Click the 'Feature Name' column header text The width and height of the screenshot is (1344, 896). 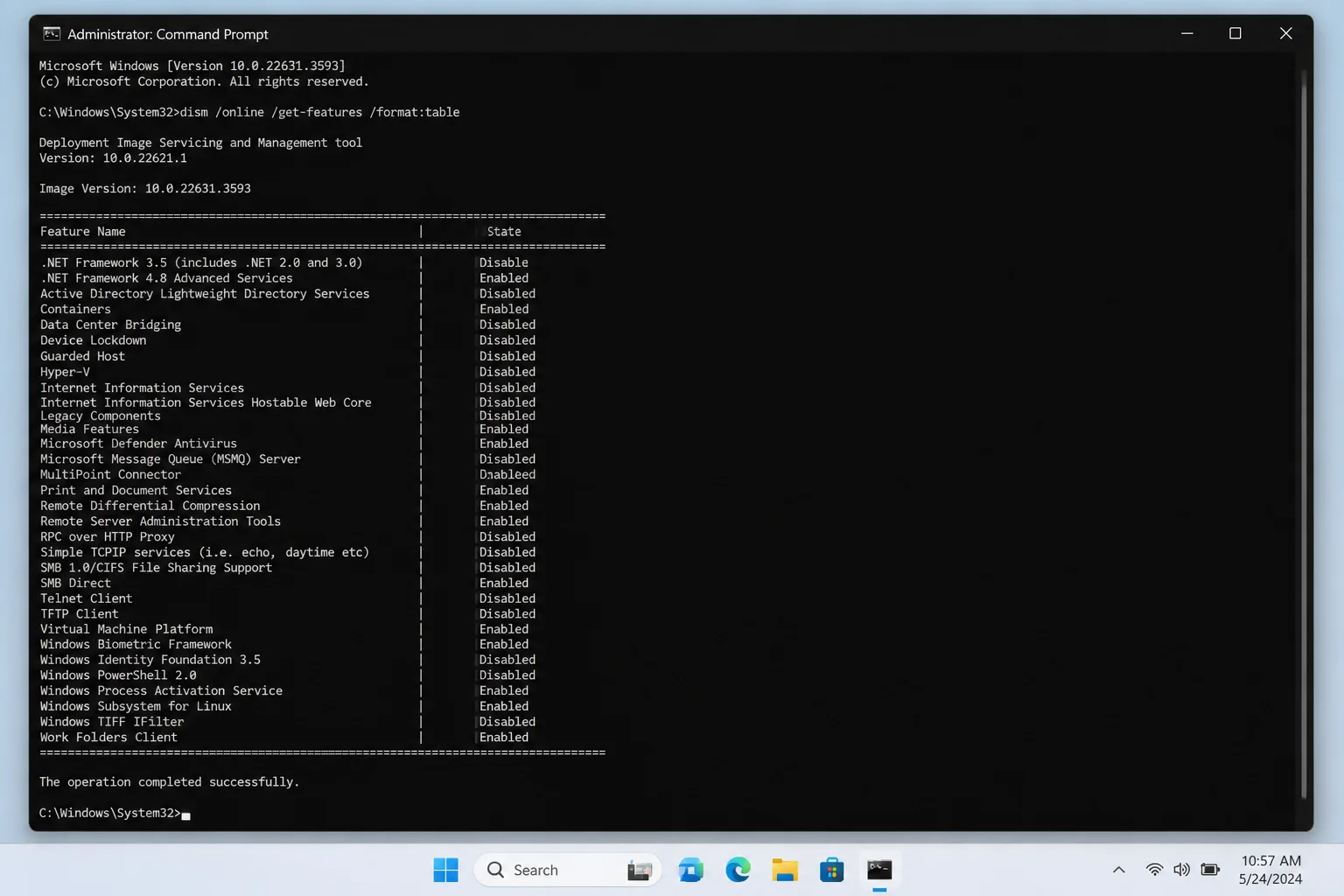click(83, 232)
